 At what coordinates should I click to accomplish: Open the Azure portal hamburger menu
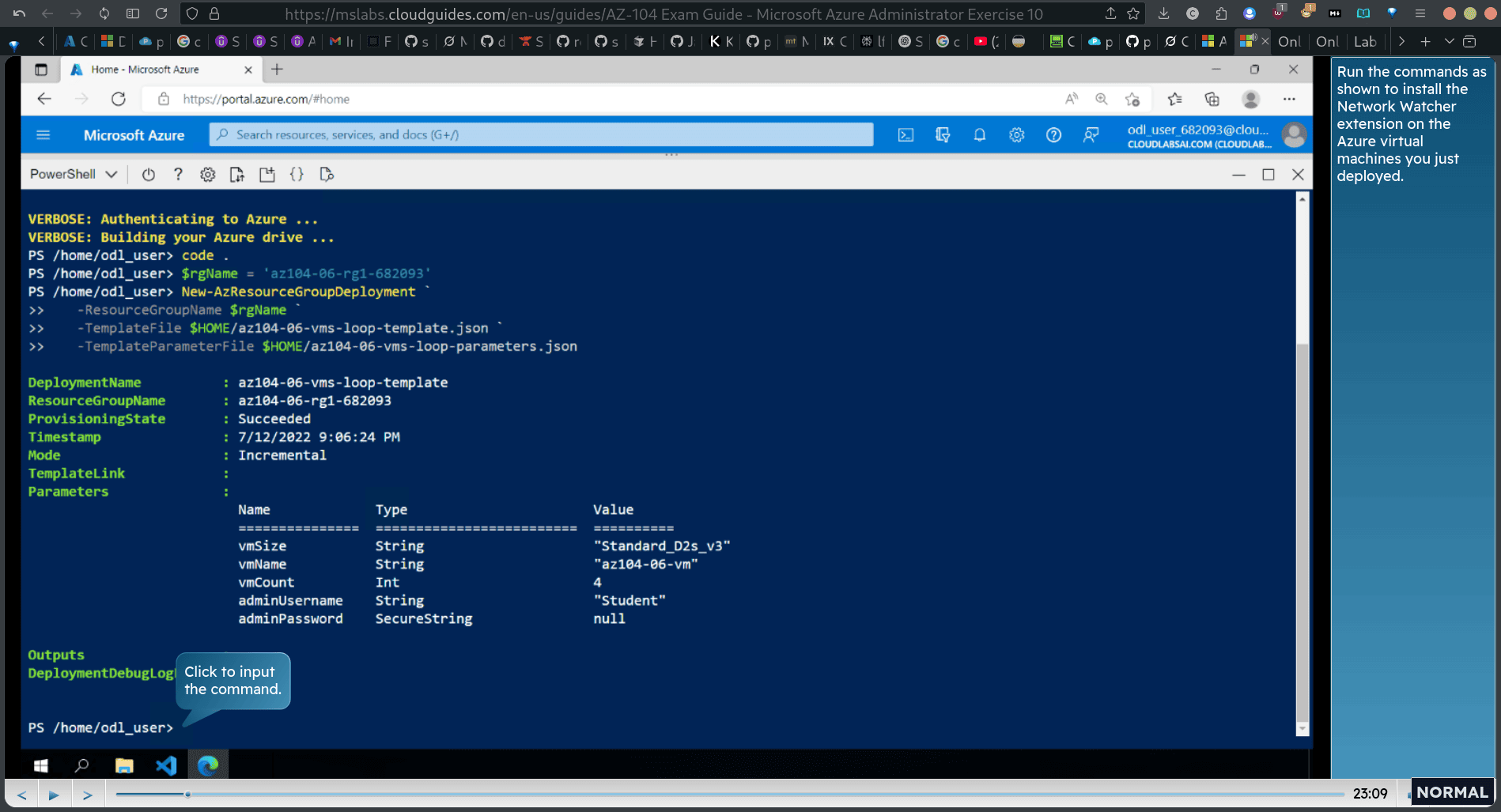click(43, 135)
